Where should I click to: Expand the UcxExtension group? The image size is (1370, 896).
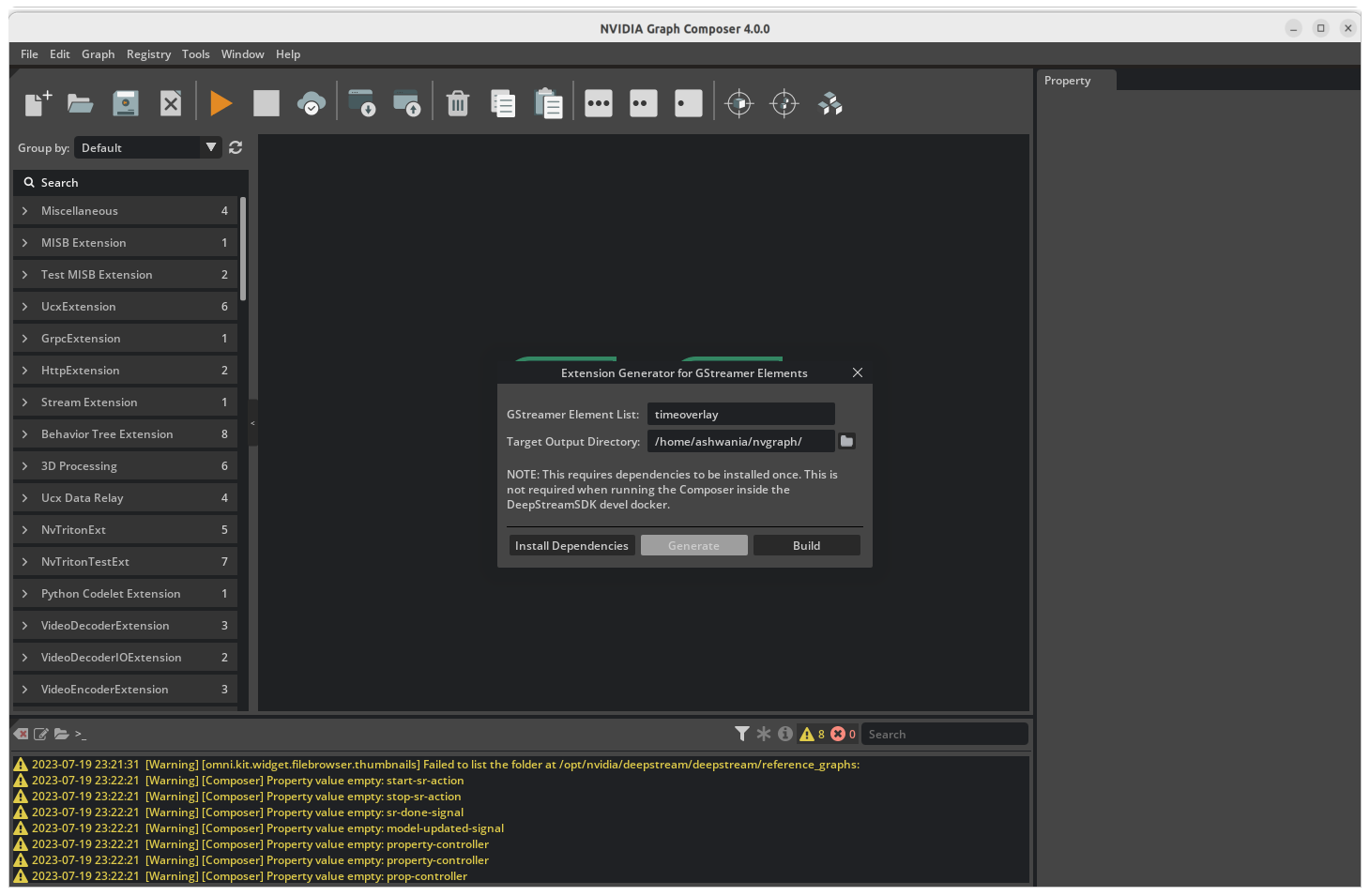pos(125,307)
